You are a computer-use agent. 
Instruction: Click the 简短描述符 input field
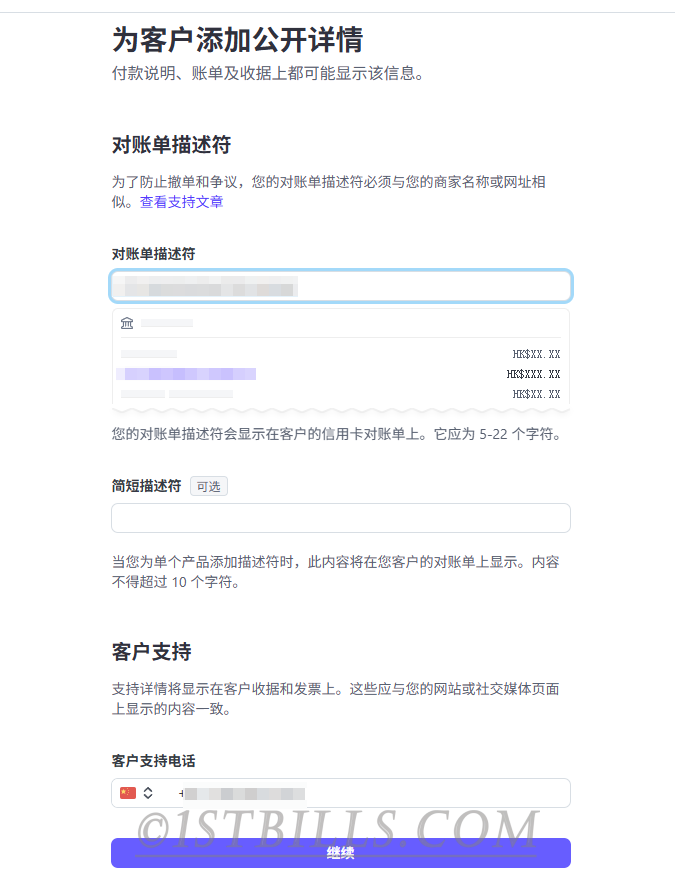(x=340, y=518)
